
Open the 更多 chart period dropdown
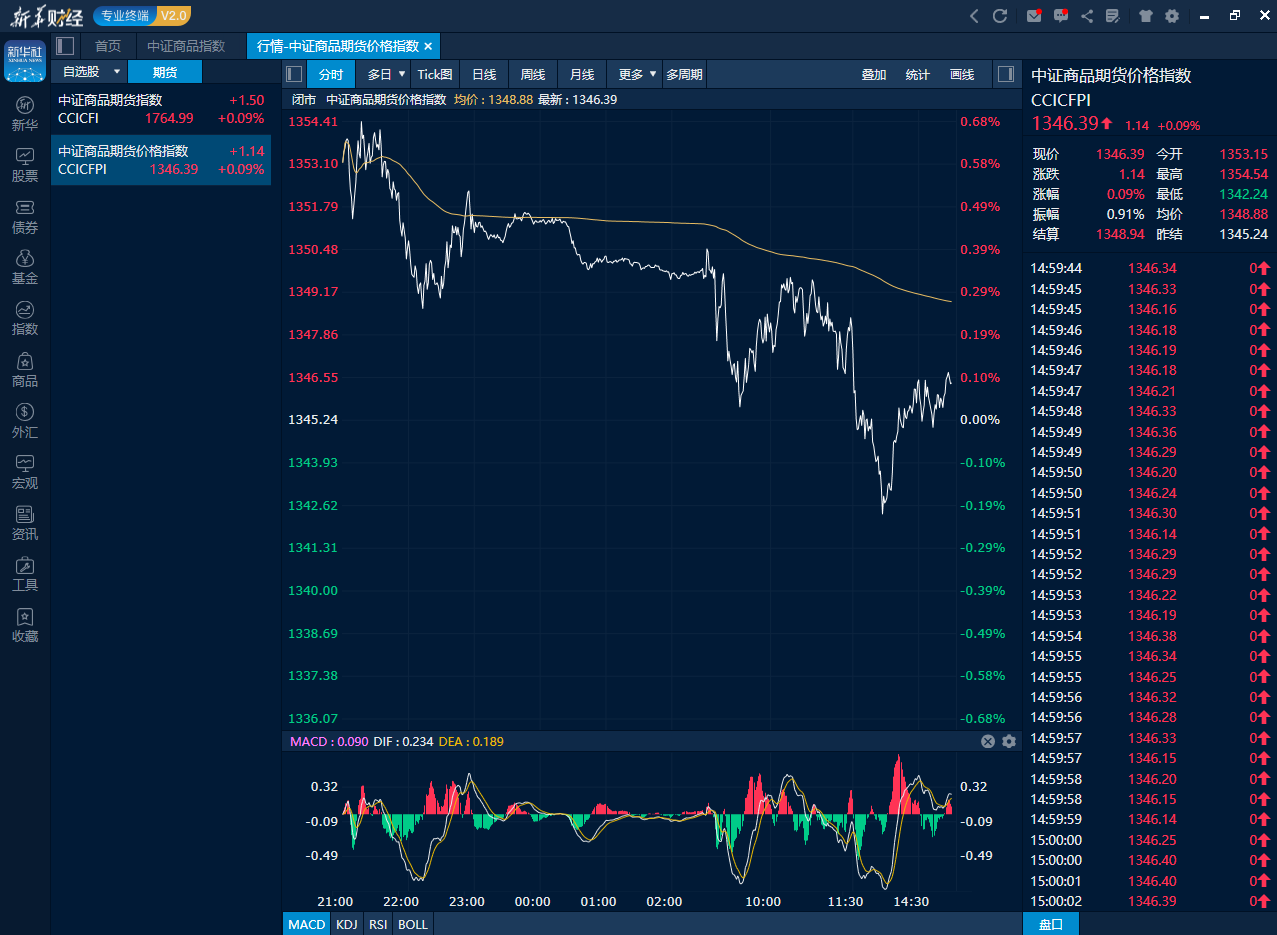point(632,73)
